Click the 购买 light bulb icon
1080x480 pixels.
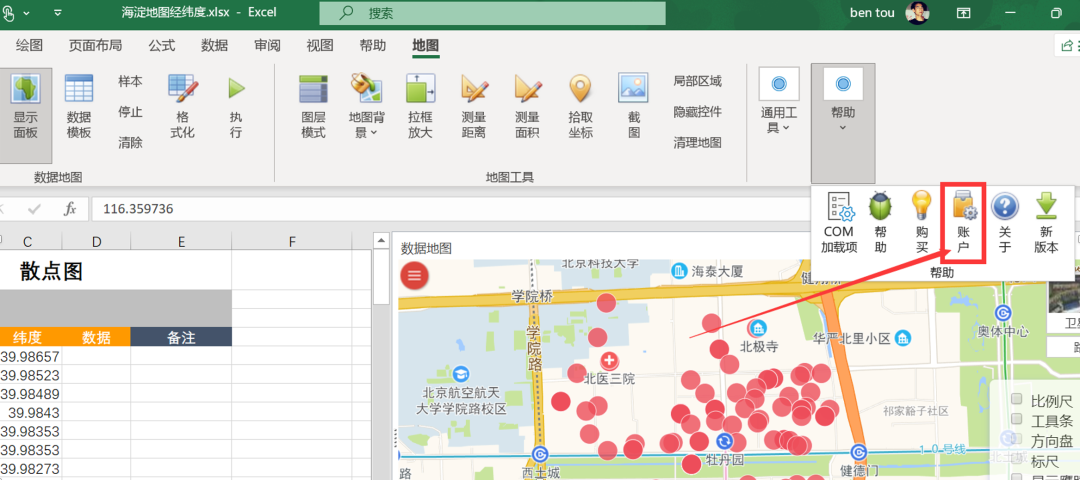922,206
